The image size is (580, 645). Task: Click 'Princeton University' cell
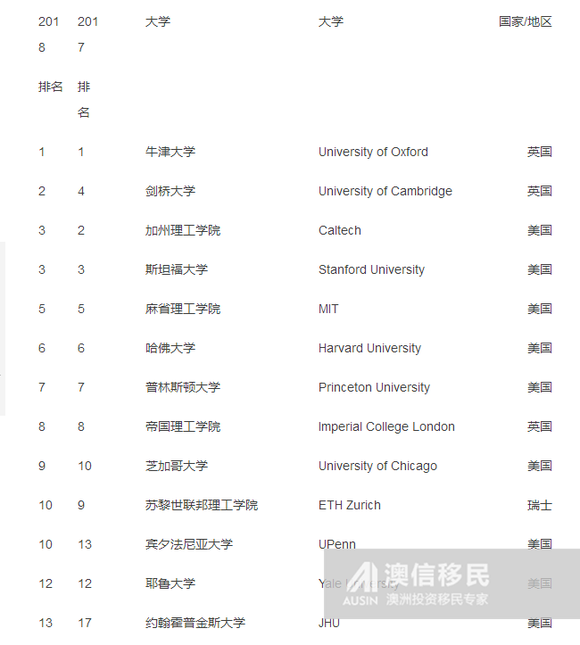374,387
